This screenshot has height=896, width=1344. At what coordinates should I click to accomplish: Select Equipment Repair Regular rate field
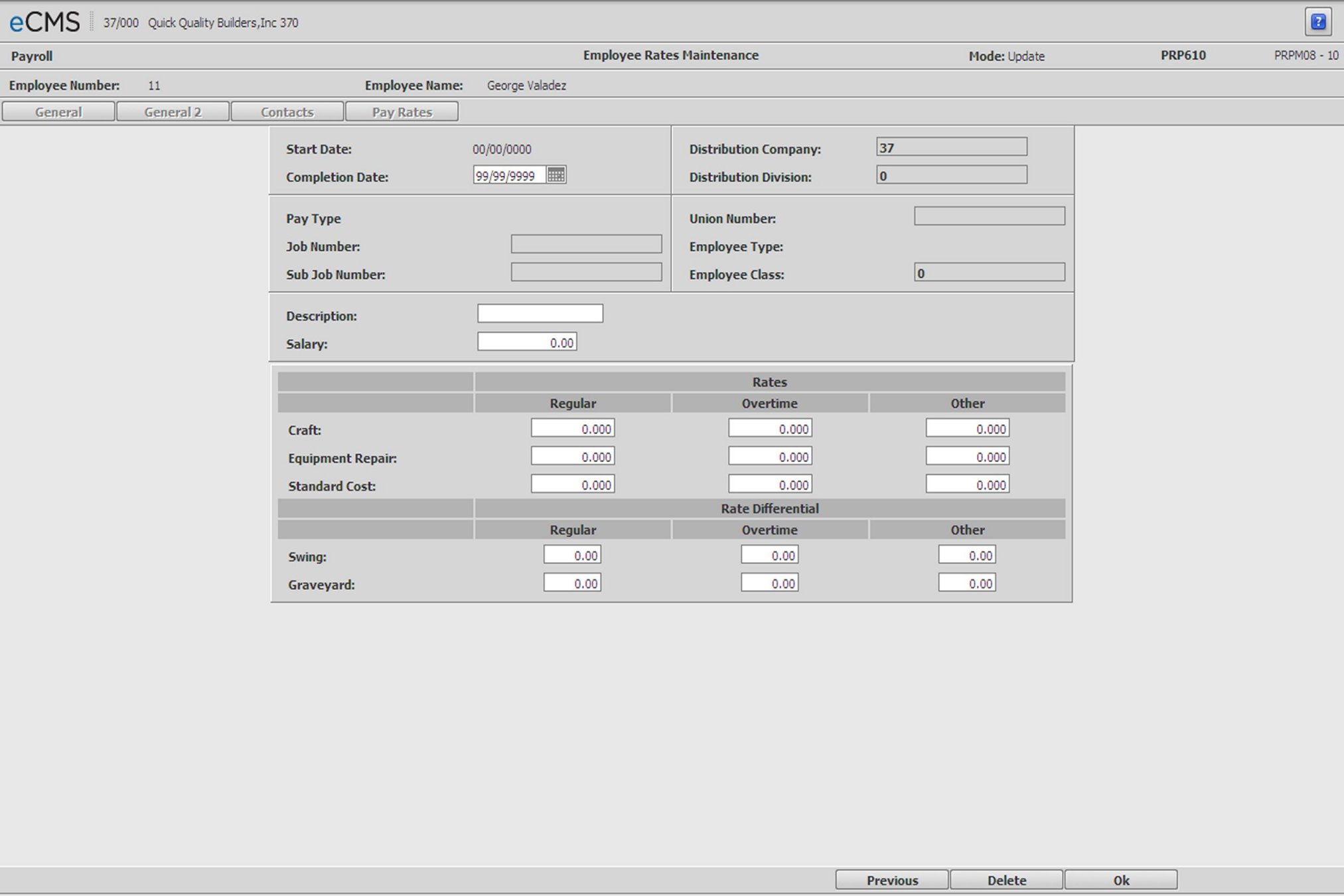[x=573, y=456]
